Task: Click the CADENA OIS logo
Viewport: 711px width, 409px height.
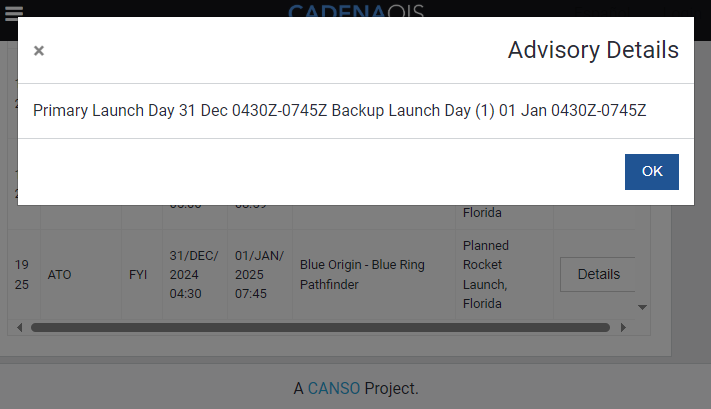Action: click(355, 11)
